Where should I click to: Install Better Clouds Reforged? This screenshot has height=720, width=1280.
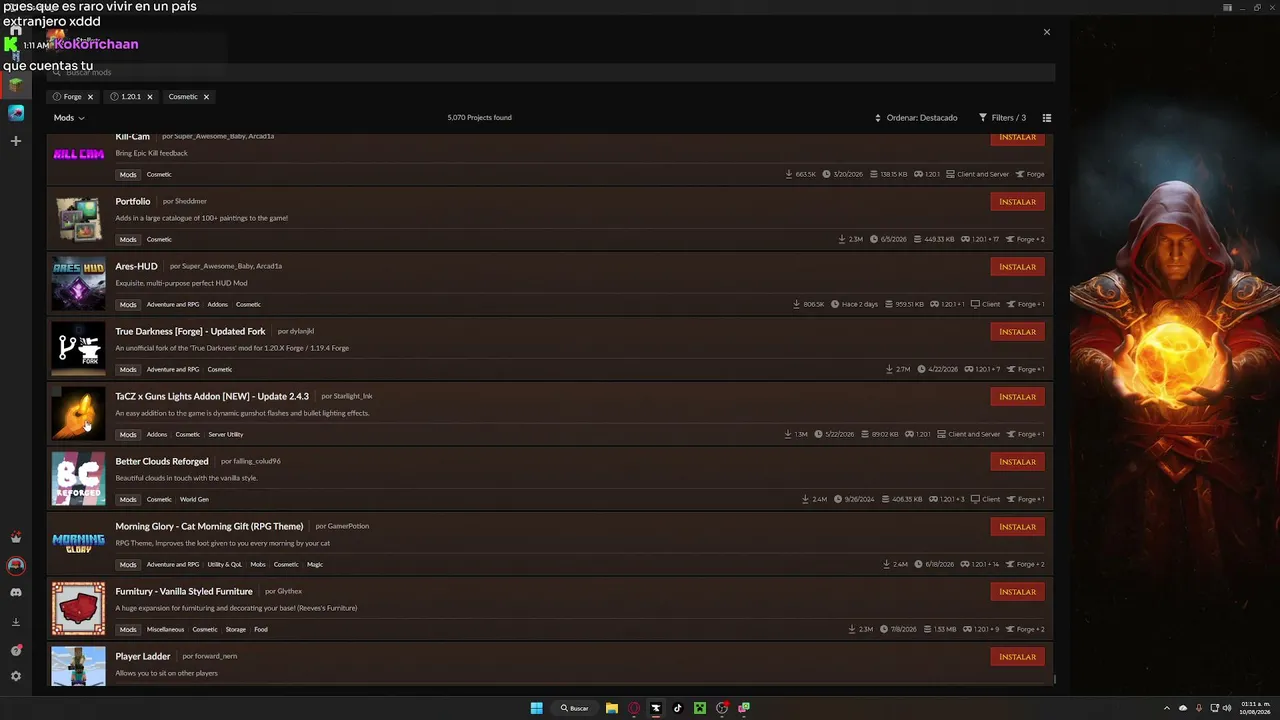[x=1018, y=462]
